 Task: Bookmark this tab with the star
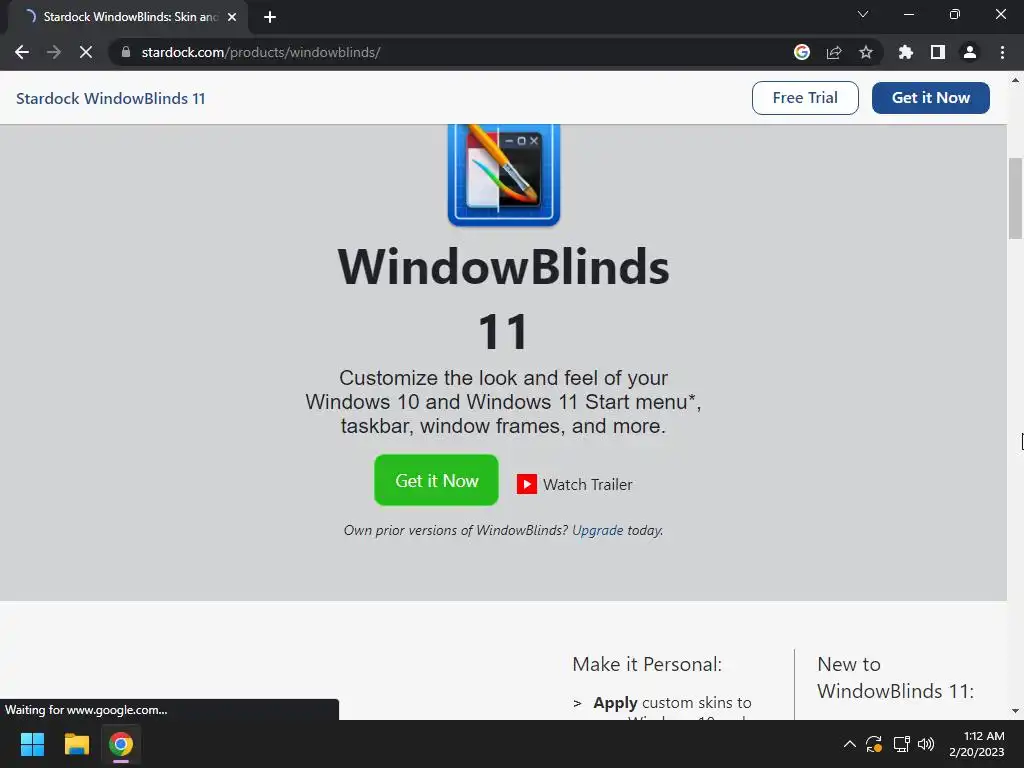click(x=866, y=52)
